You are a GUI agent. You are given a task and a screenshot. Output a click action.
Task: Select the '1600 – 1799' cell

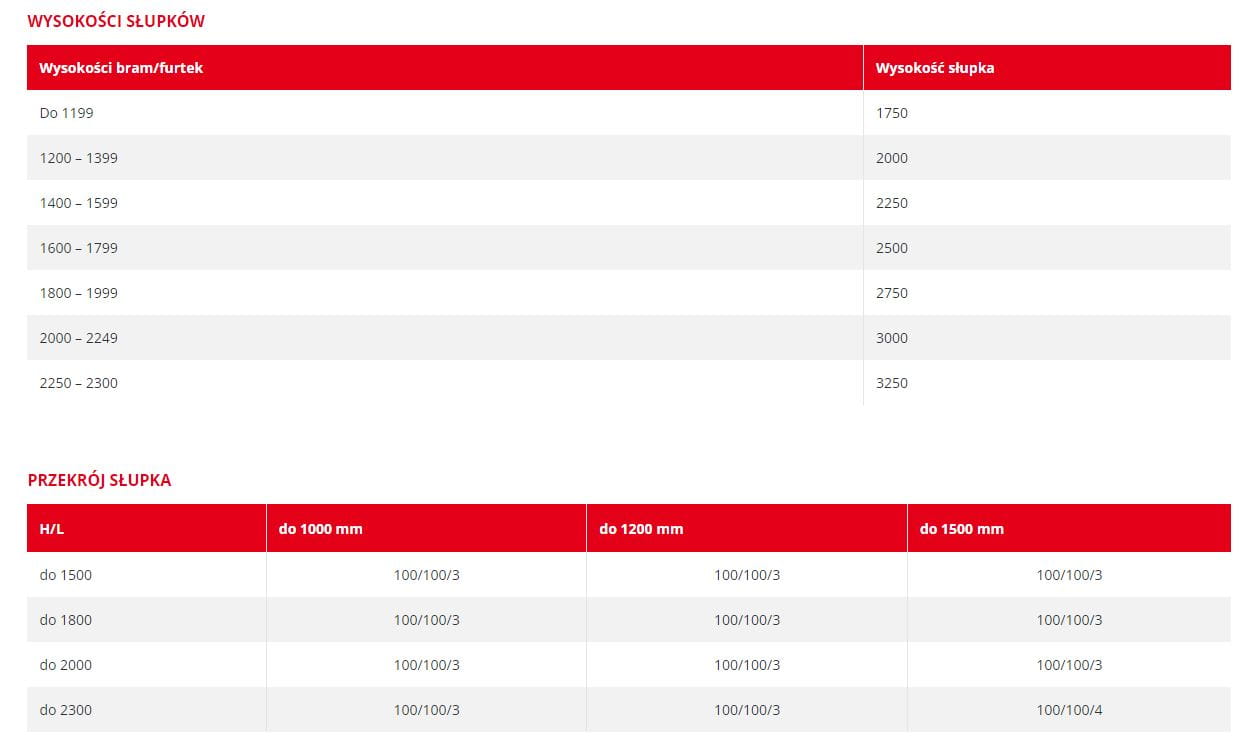[445, 248]
